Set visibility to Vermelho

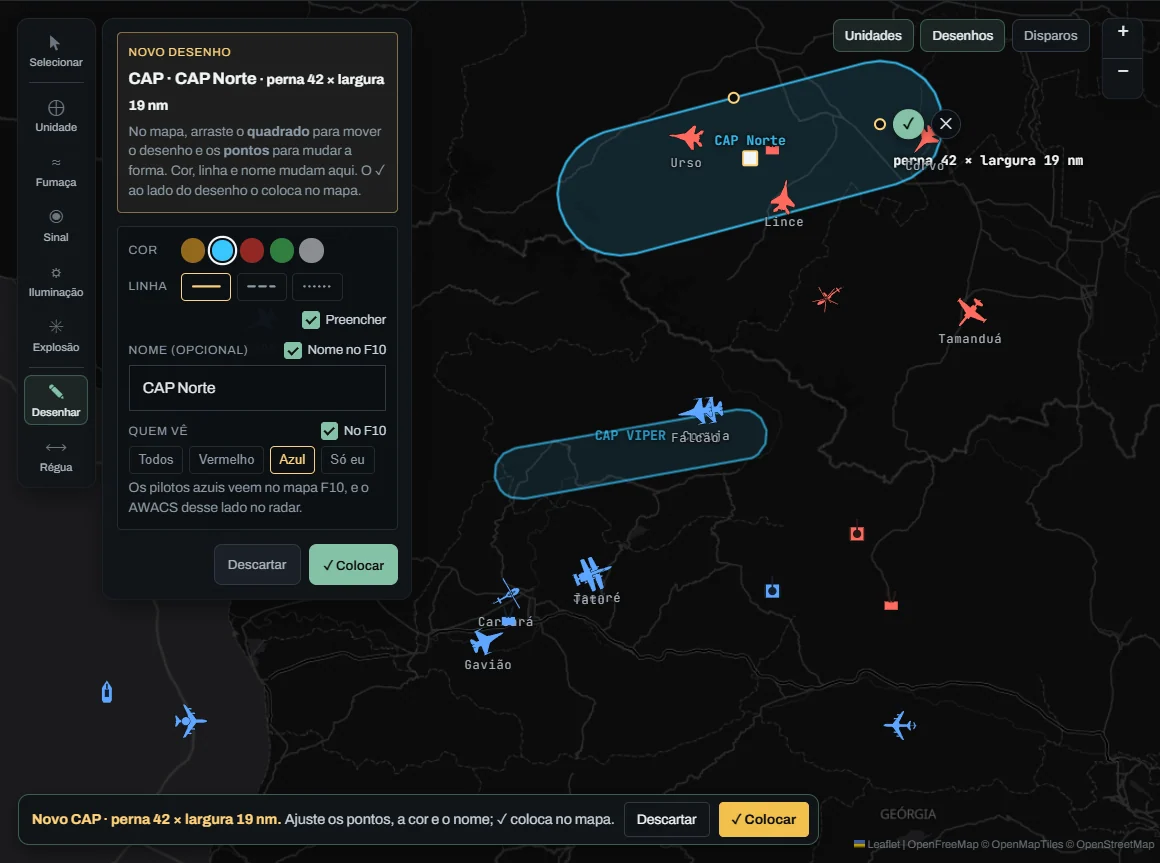point(226,459)
